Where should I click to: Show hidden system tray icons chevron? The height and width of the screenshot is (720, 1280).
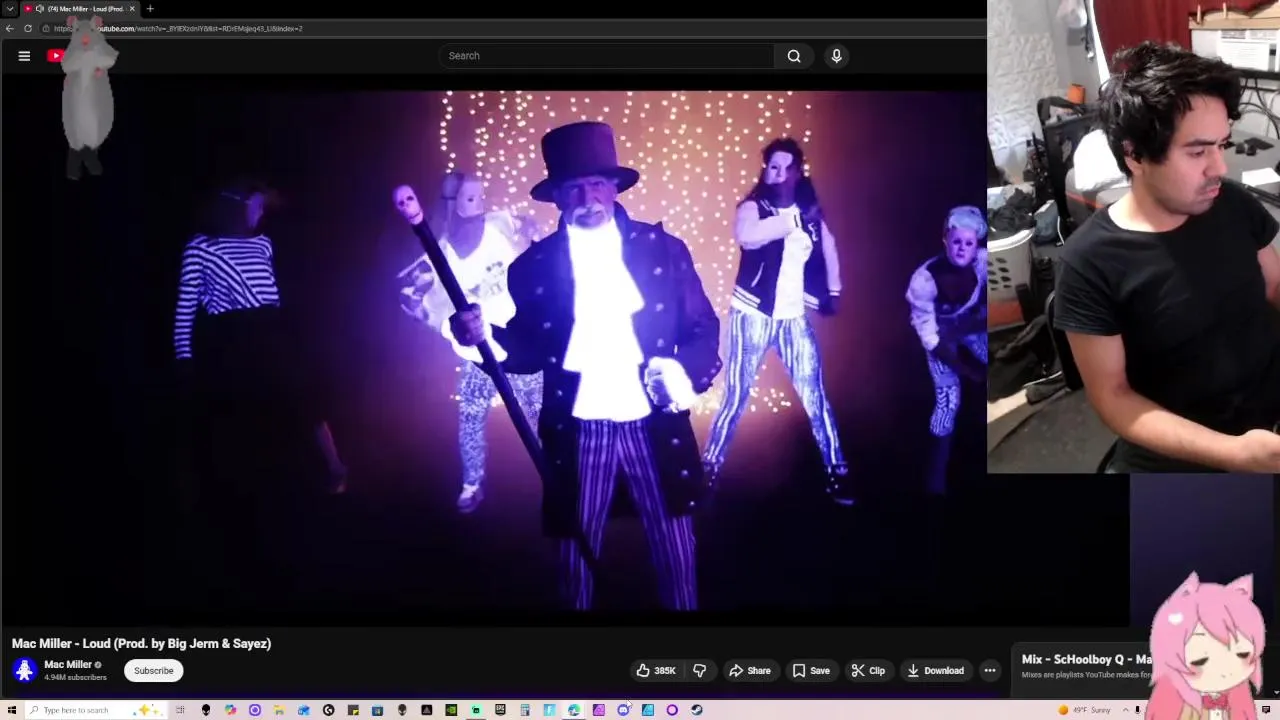point(1125,710)
